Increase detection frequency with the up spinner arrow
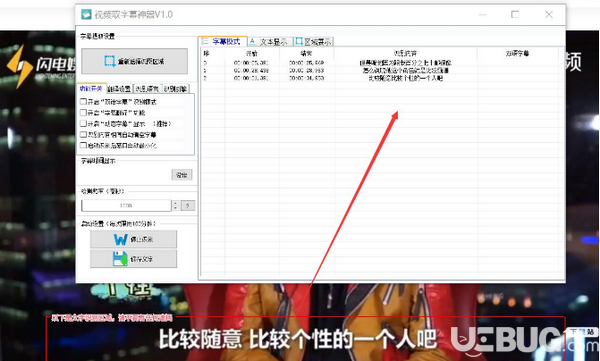The height and width of the screenshot is (361, 600). [176, 203]
